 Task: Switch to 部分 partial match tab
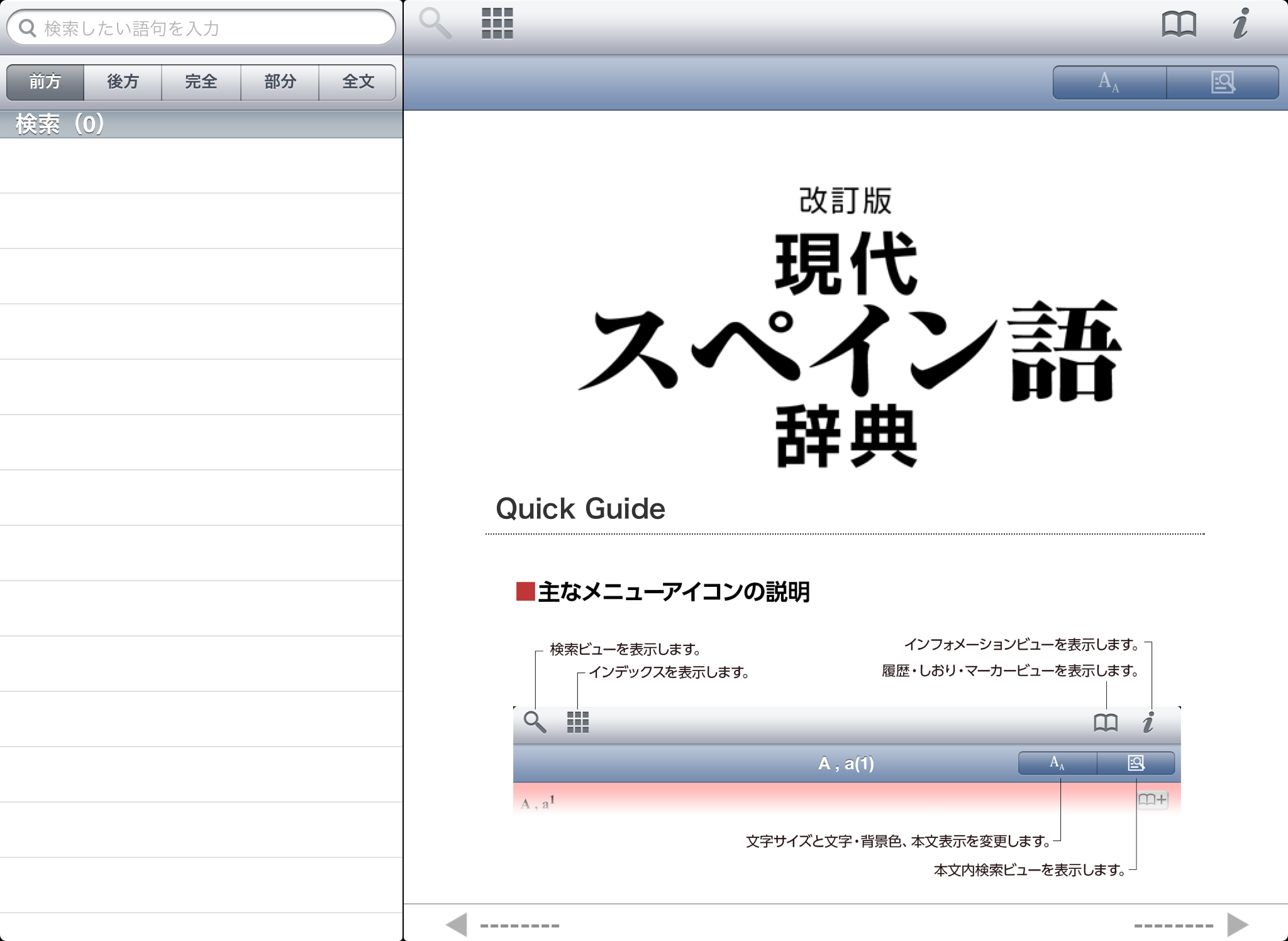[x=280, y=82]
